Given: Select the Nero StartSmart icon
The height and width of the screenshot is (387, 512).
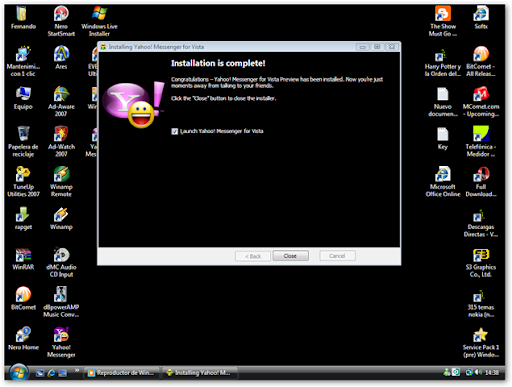Looking at the screenshot, I should 61,21.
